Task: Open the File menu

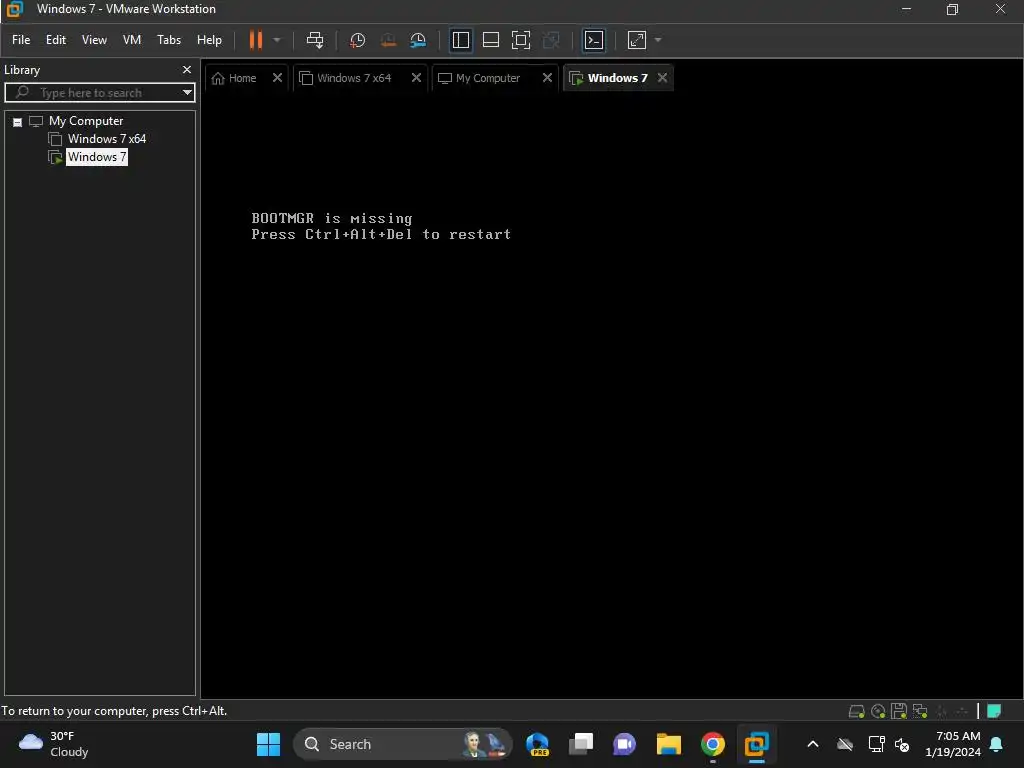Action: click(x=21, y=40)
